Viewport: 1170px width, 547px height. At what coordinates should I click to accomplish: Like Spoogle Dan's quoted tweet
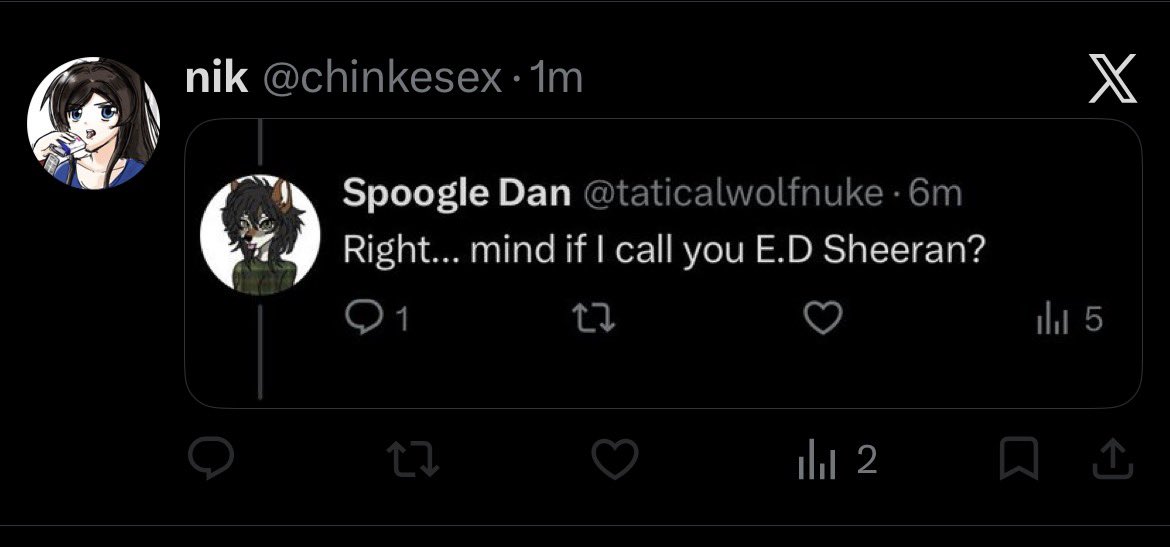822,319
